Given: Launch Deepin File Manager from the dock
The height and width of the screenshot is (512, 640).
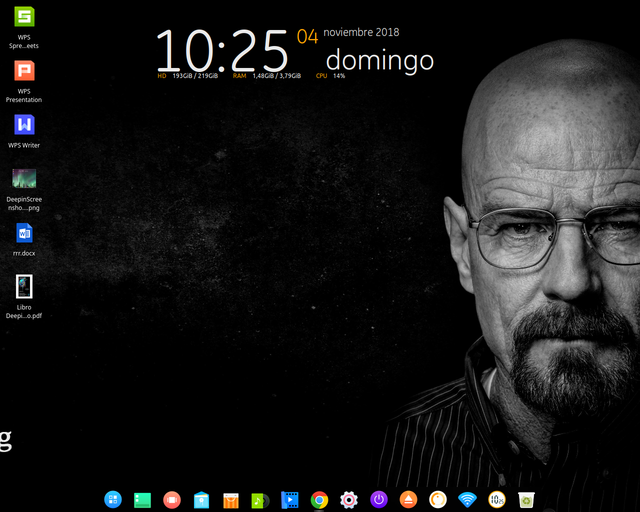Looking at the screenshot, I should (x=201, y=500).
